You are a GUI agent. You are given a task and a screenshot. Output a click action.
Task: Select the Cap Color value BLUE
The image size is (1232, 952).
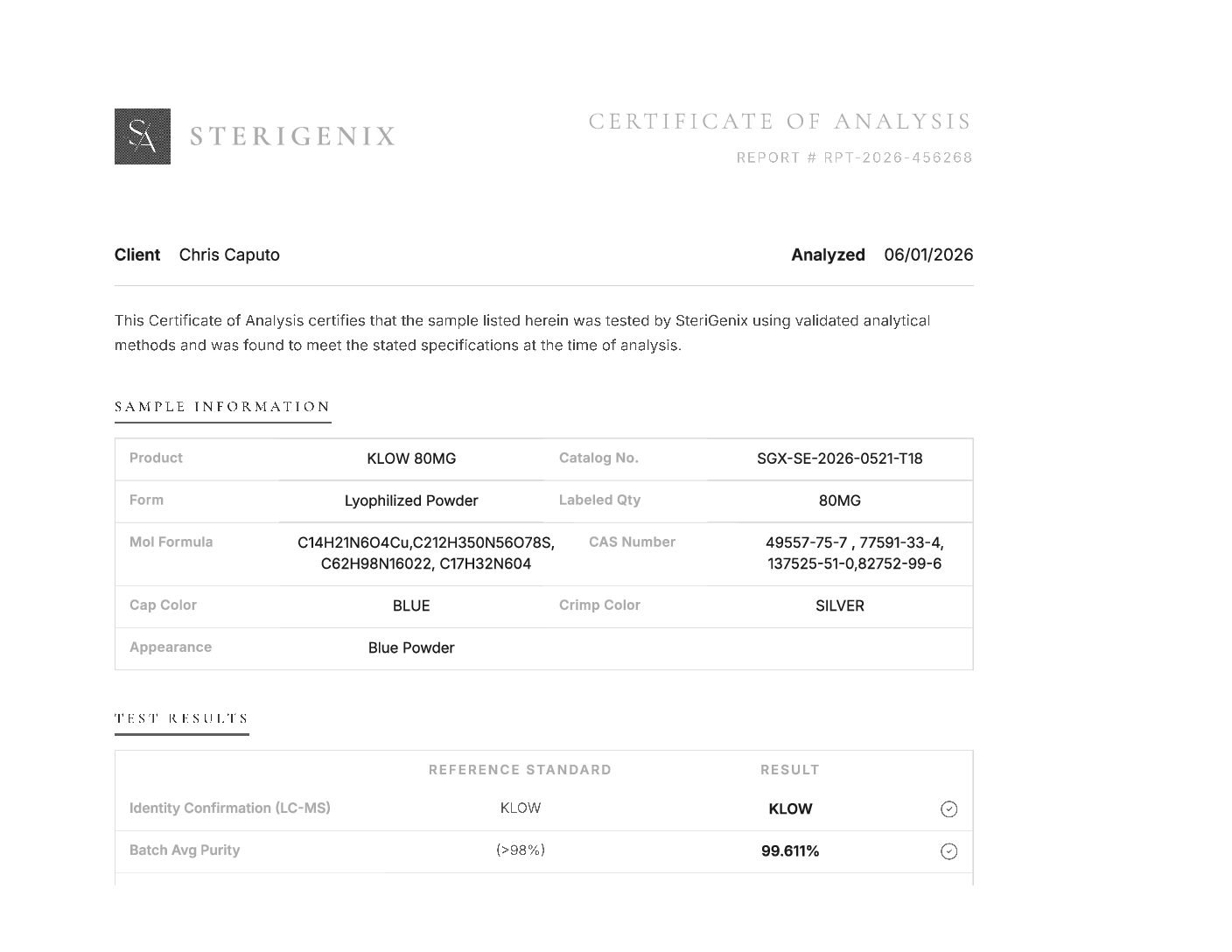click(x=411, y=605)
